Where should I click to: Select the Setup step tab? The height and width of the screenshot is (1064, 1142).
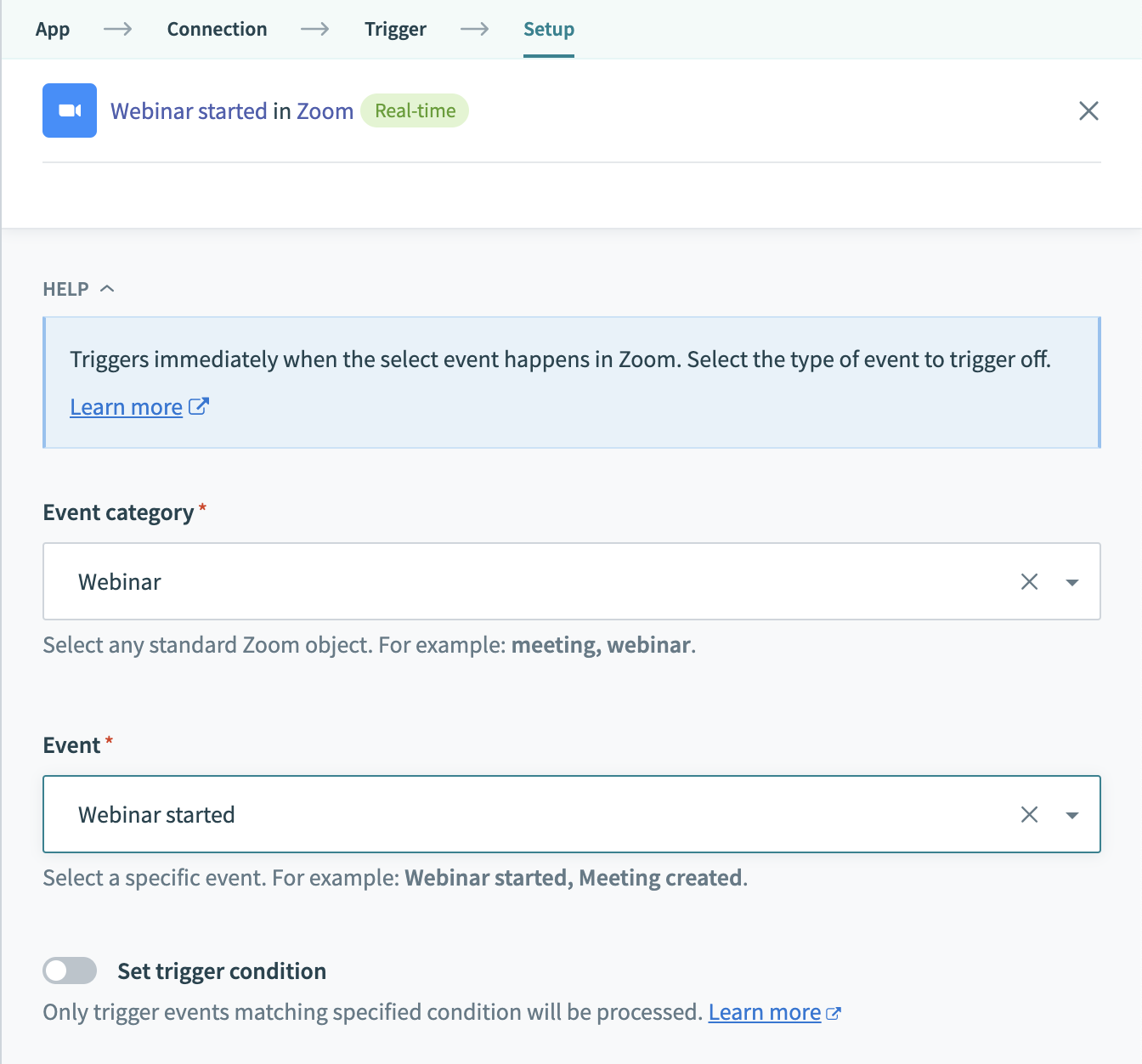point(548,29)
